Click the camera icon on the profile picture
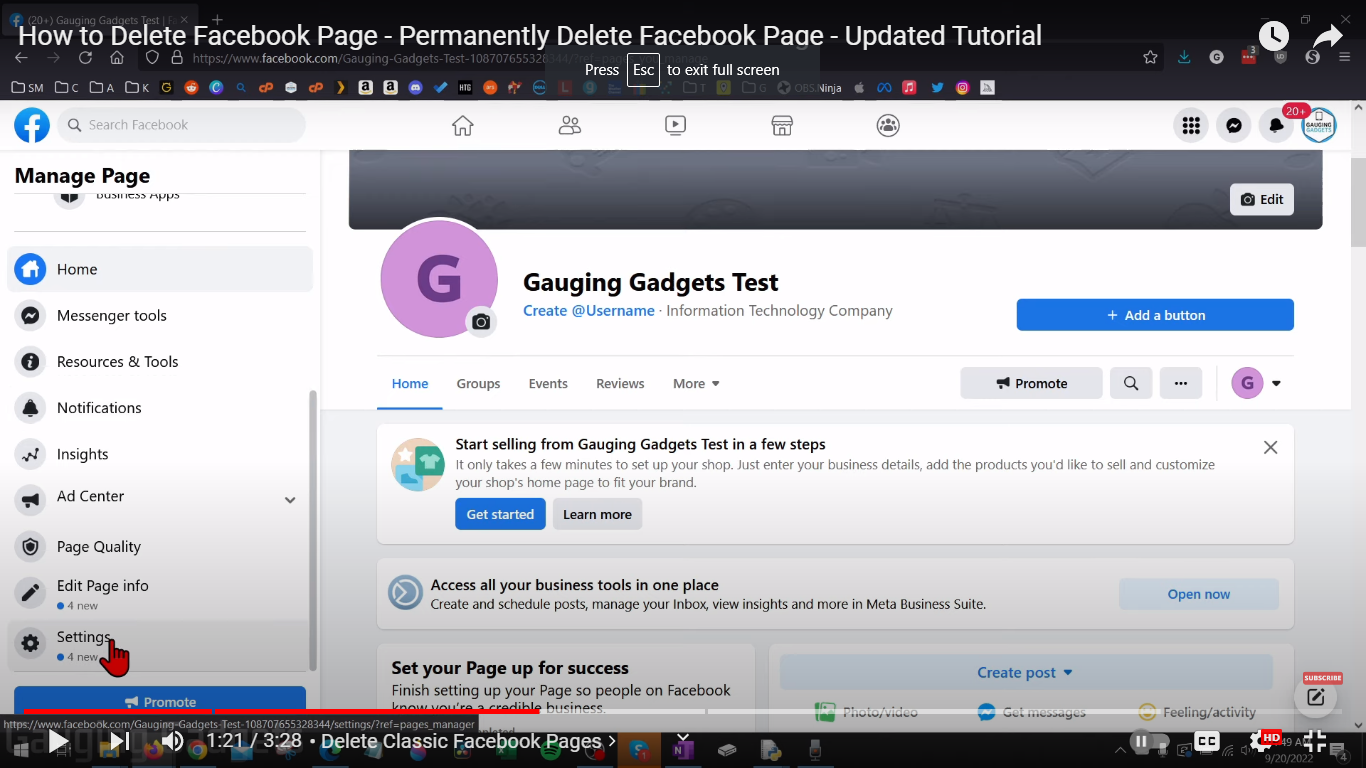Screen dimensions: 1366x768 481,322
